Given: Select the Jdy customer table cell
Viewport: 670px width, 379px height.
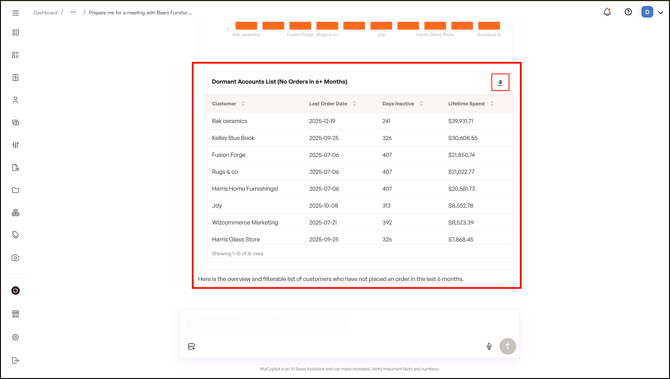Looking at the screenshot, I should click(217, 206).
